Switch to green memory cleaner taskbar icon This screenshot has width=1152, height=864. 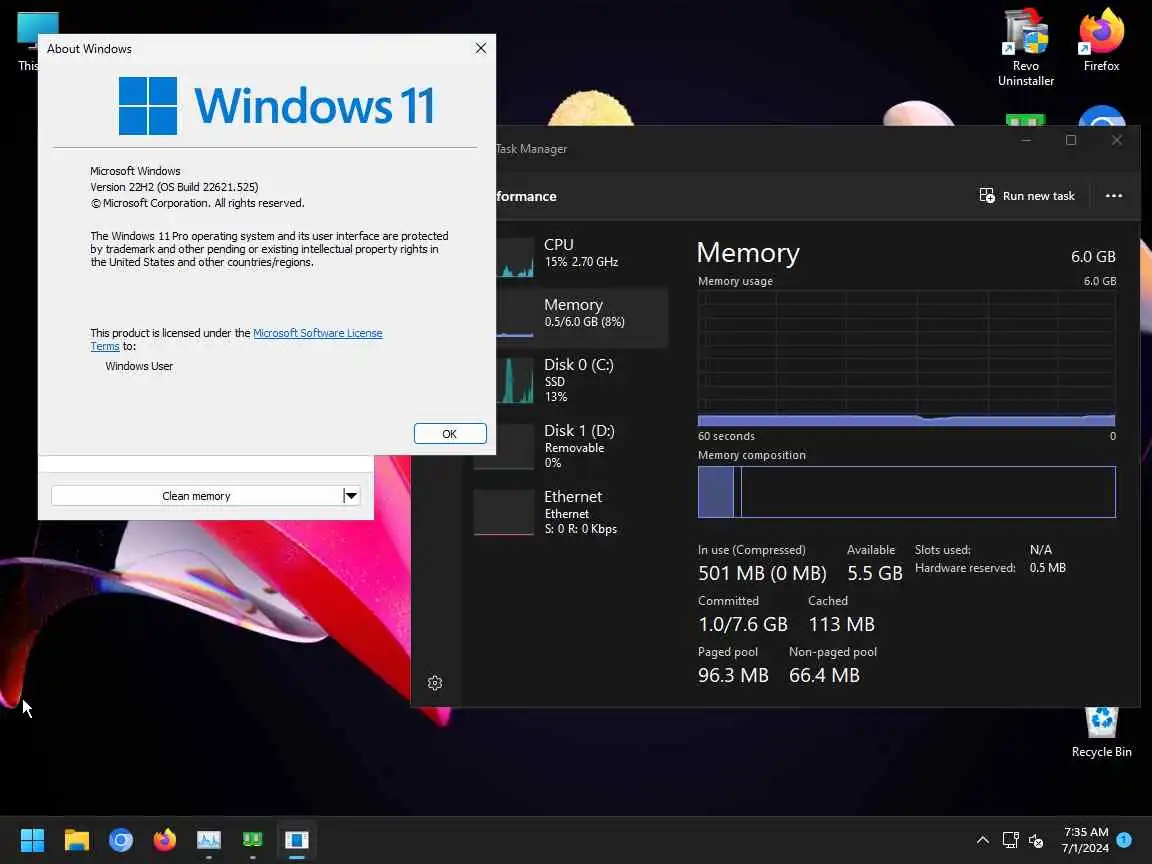click(x=253, y=840)
